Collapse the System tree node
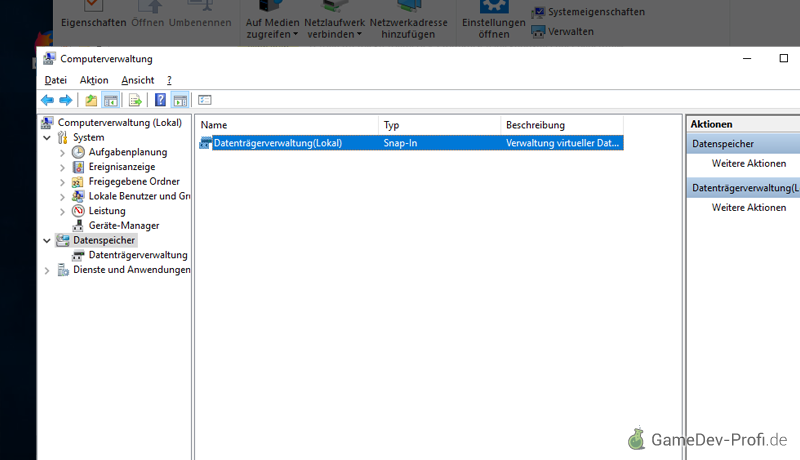This screenshot has width=800, height=460. tap(47, 138)
